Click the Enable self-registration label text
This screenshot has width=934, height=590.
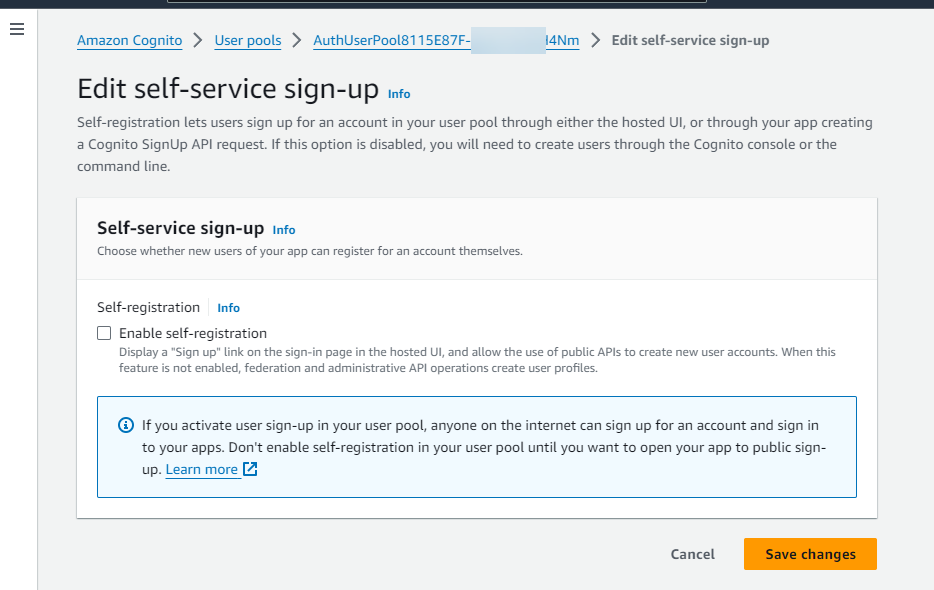pos(193,333)
